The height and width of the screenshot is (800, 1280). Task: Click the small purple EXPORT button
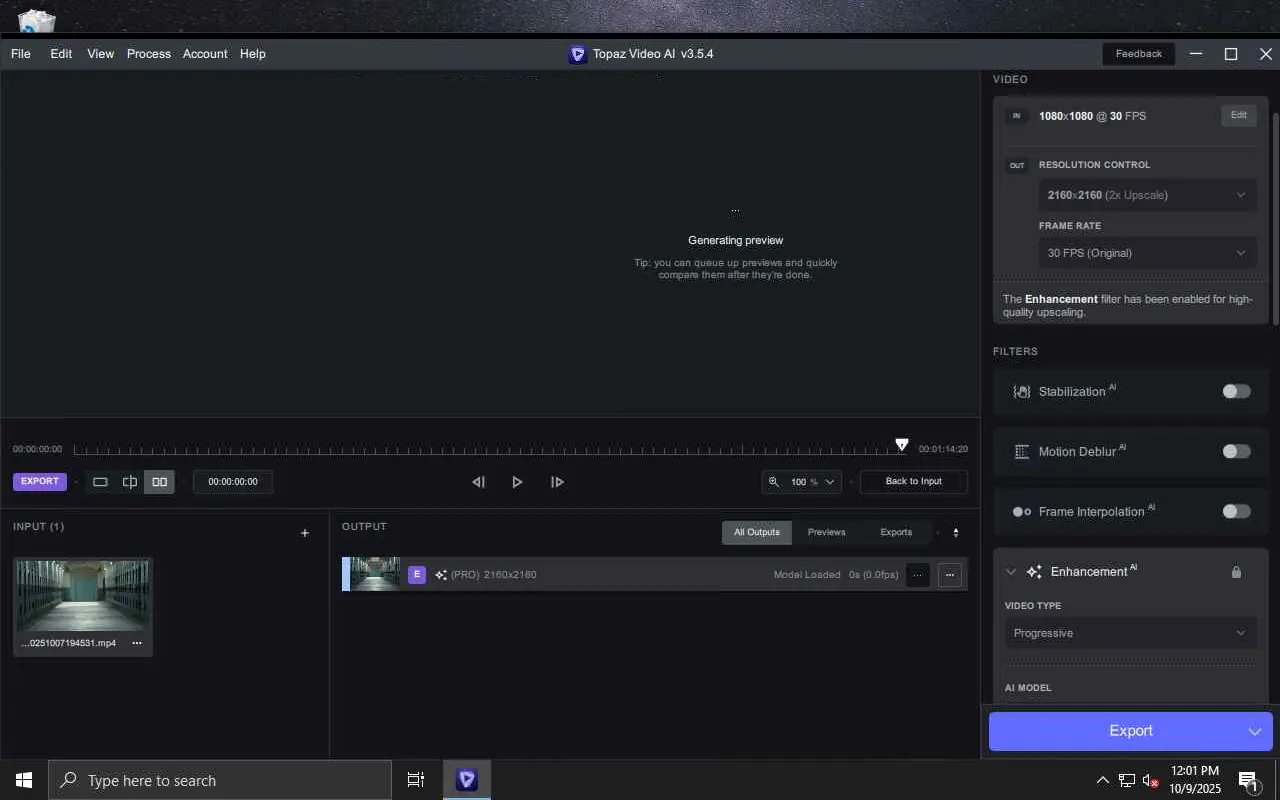pyautogui.click(x=40, y=482)
